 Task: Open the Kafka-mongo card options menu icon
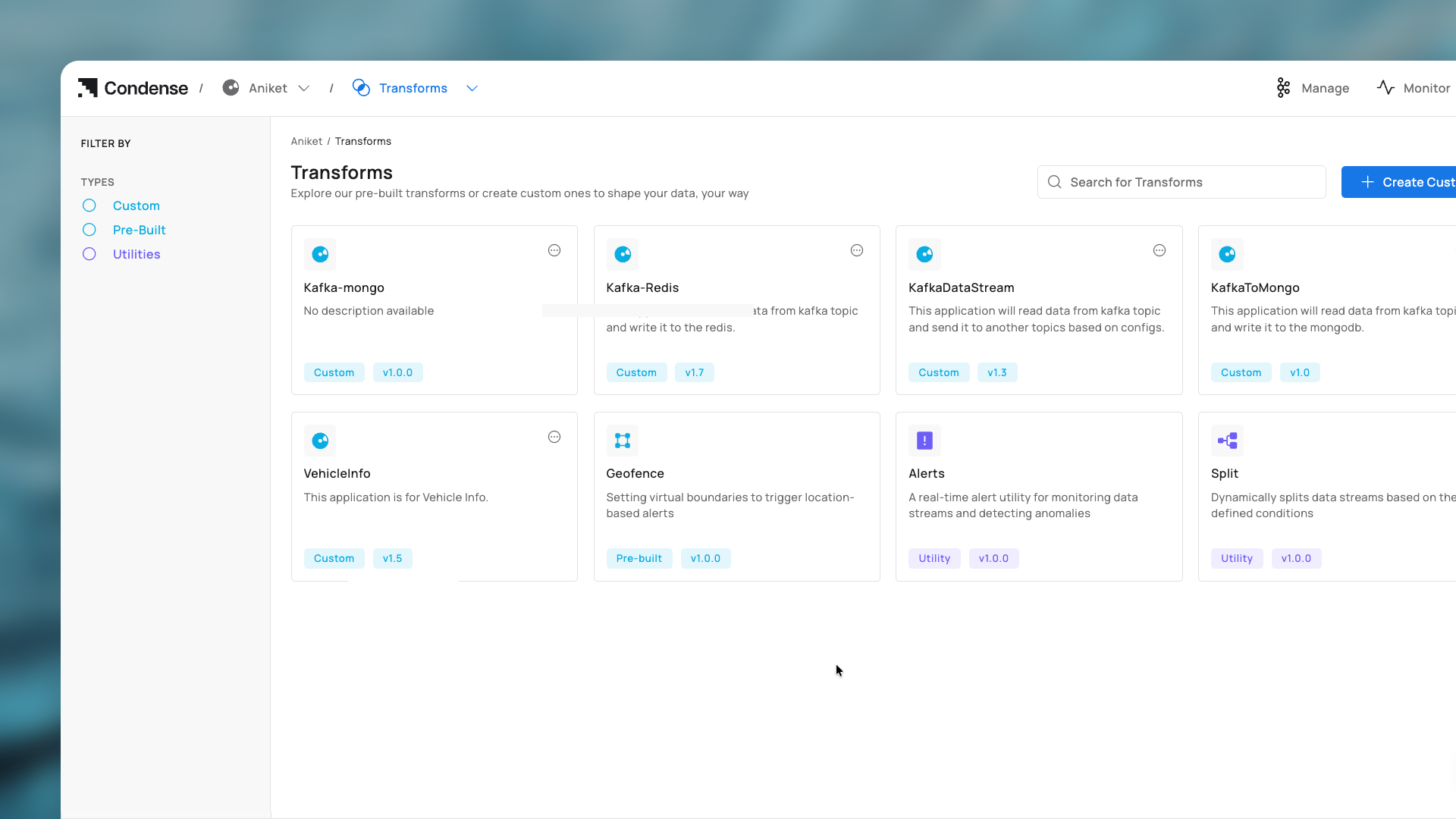[554, 250]
